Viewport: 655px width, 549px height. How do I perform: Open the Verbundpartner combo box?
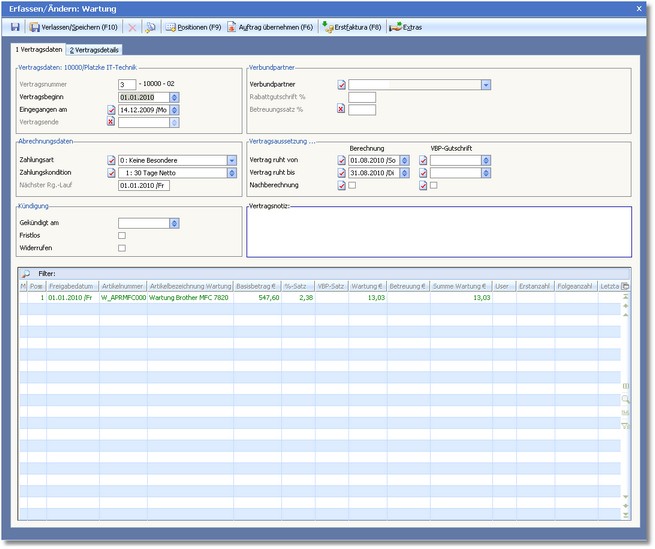485,85
